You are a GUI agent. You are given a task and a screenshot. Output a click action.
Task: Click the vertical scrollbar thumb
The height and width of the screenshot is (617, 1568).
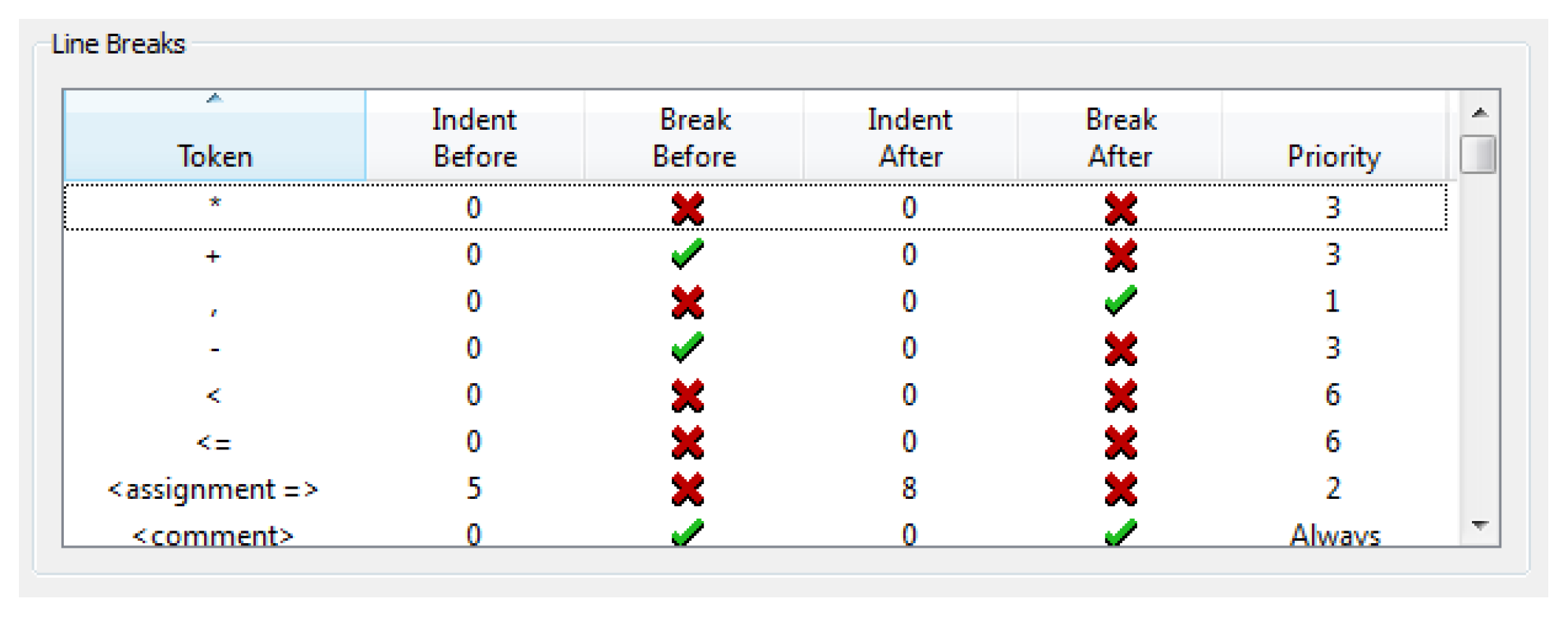(x=1477, y=154)
